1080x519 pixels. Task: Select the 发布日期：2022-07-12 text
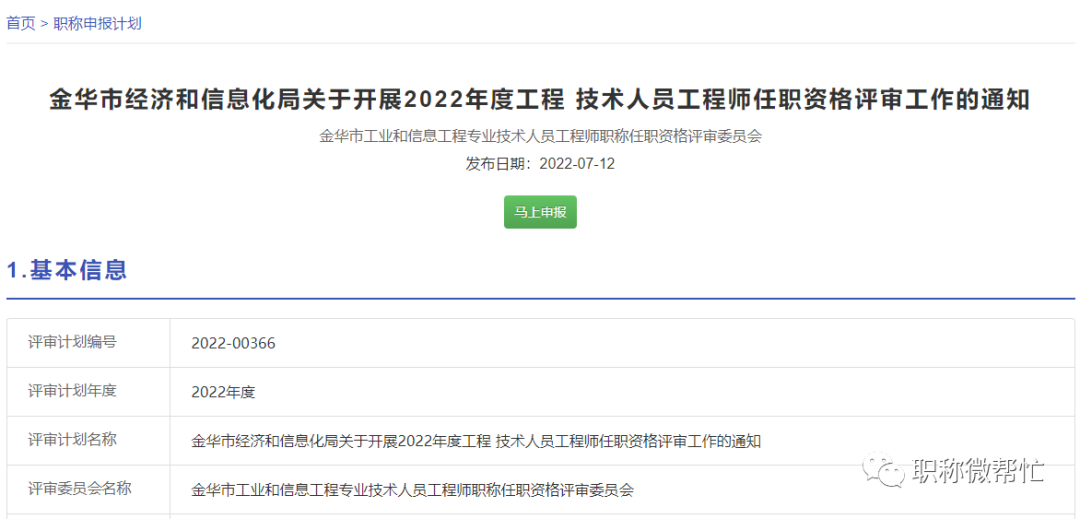pos(540,165)
